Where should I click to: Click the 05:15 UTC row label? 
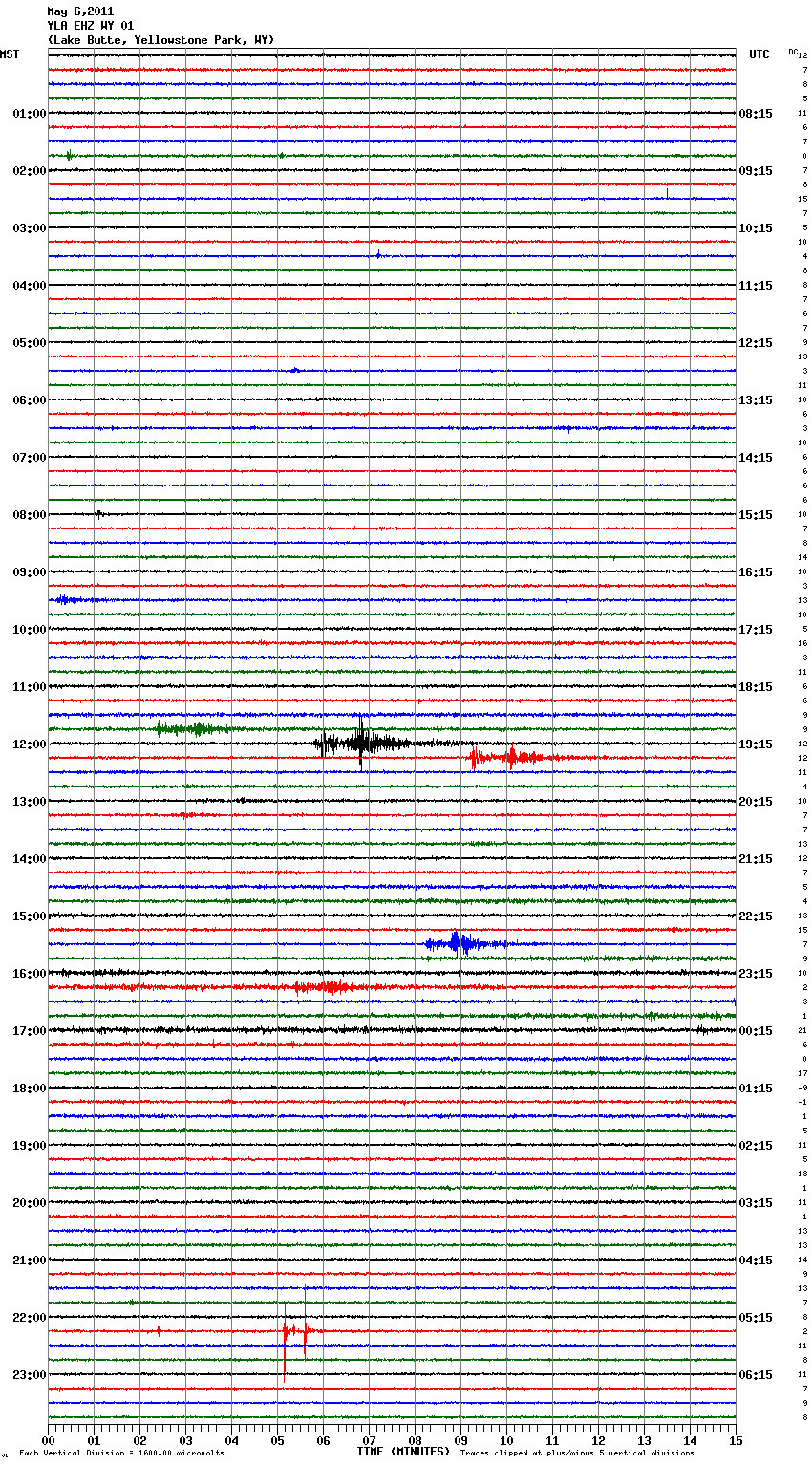[756, 1318]
